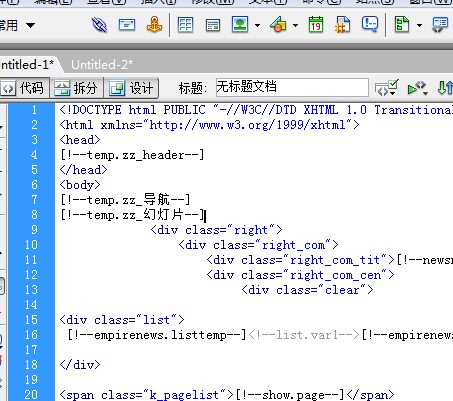The image size is (453, 401).
Task: Click the div class="clear" code line
Action: pyautogui.click(x=307, y=290)
